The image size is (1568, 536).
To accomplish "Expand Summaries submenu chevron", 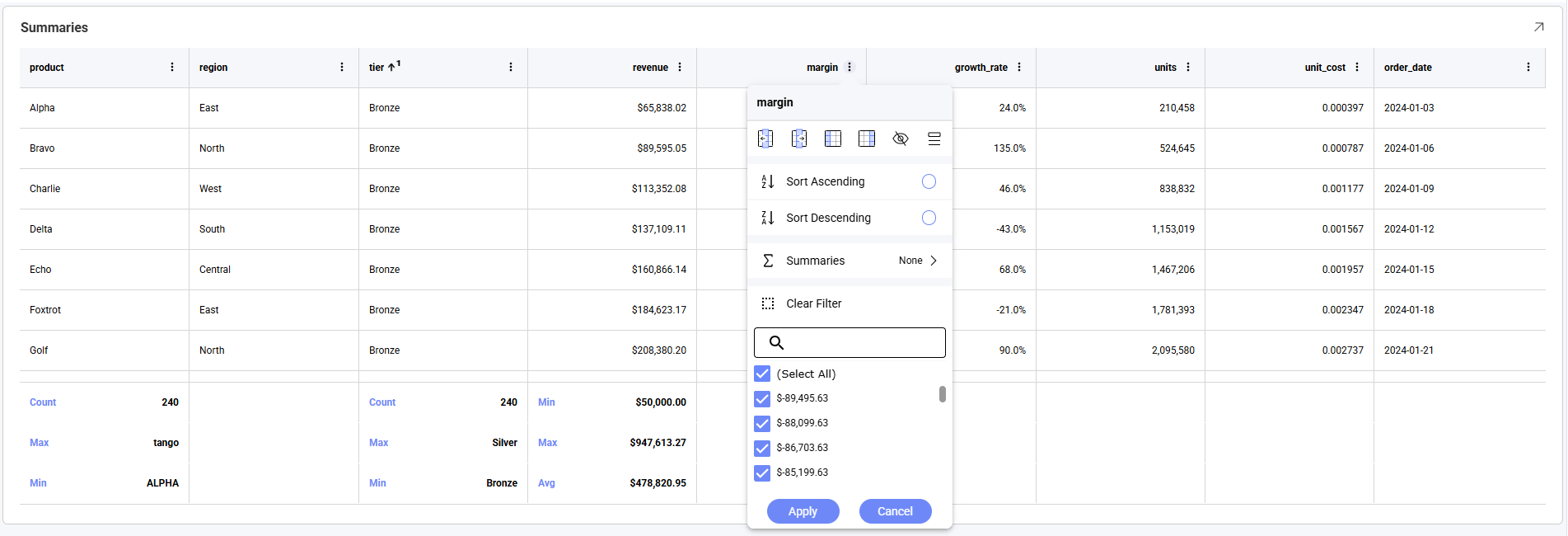I will 934,261.
